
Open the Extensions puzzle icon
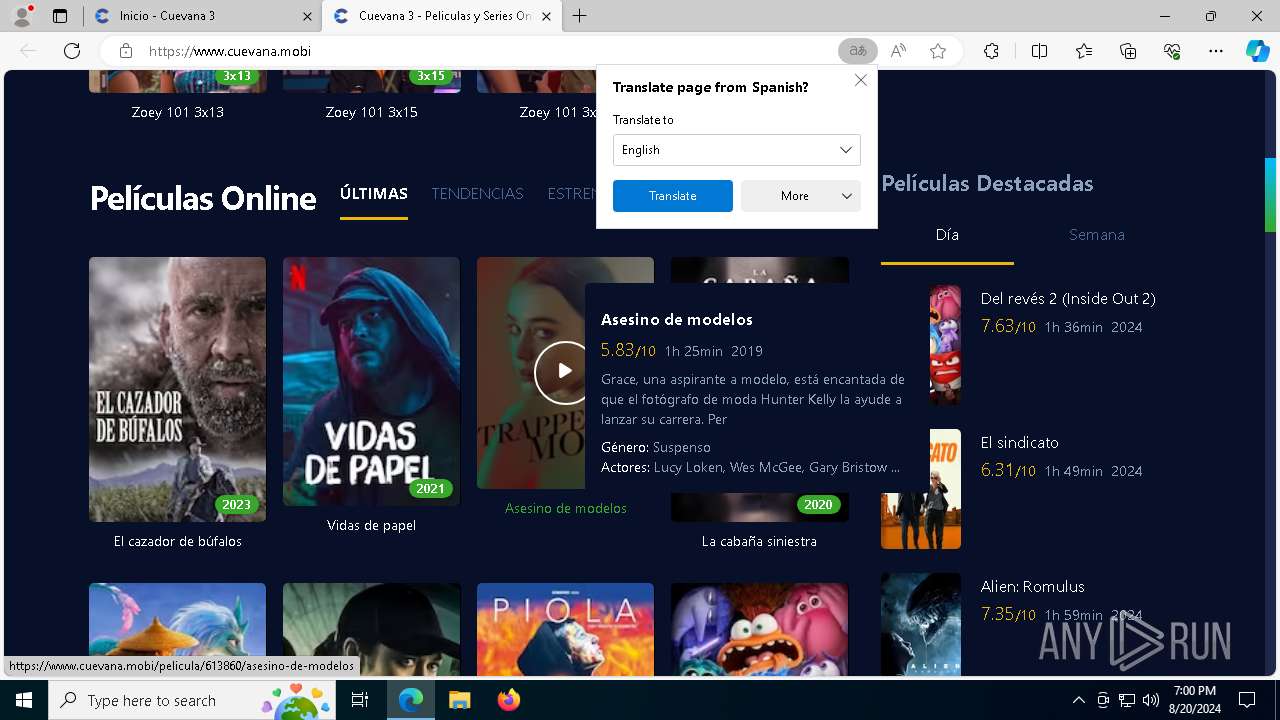click(x=991, y=51)
